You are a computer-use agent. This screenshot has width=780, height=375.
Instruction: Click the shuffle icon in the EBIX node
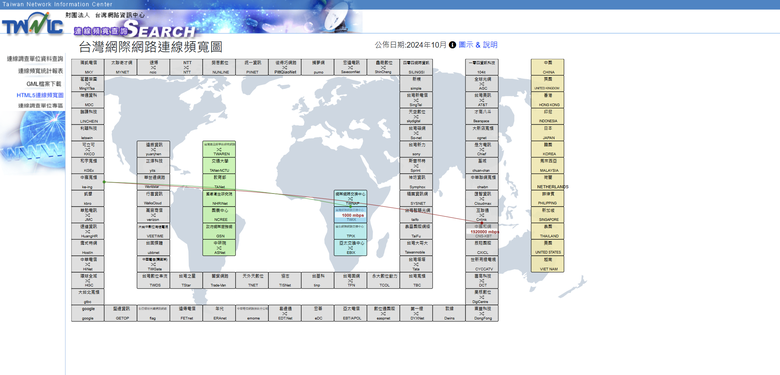click(x=351, y=248)
